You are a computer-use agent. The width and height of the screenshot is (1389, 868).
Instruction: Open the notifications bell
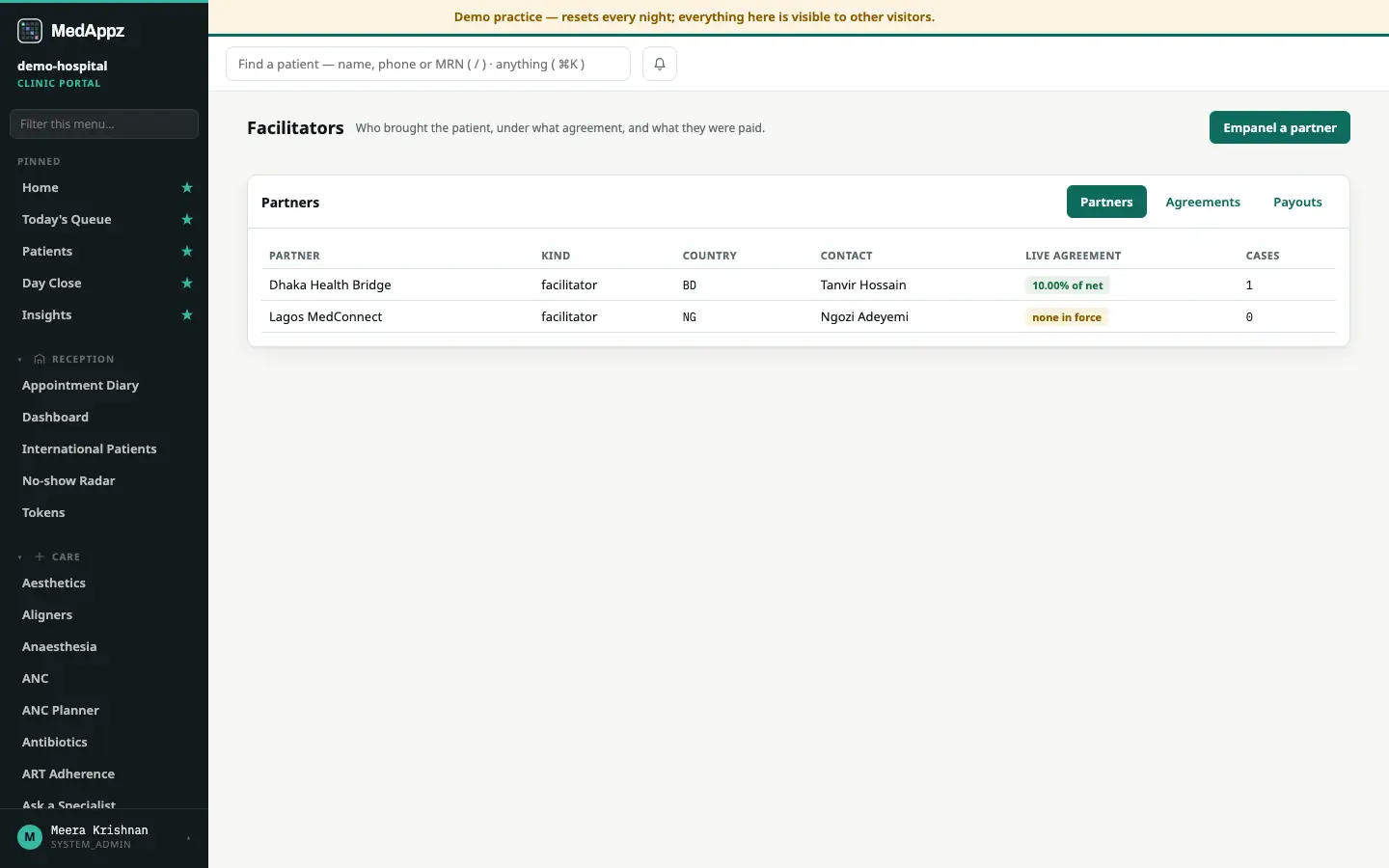[x=660, y=64]
